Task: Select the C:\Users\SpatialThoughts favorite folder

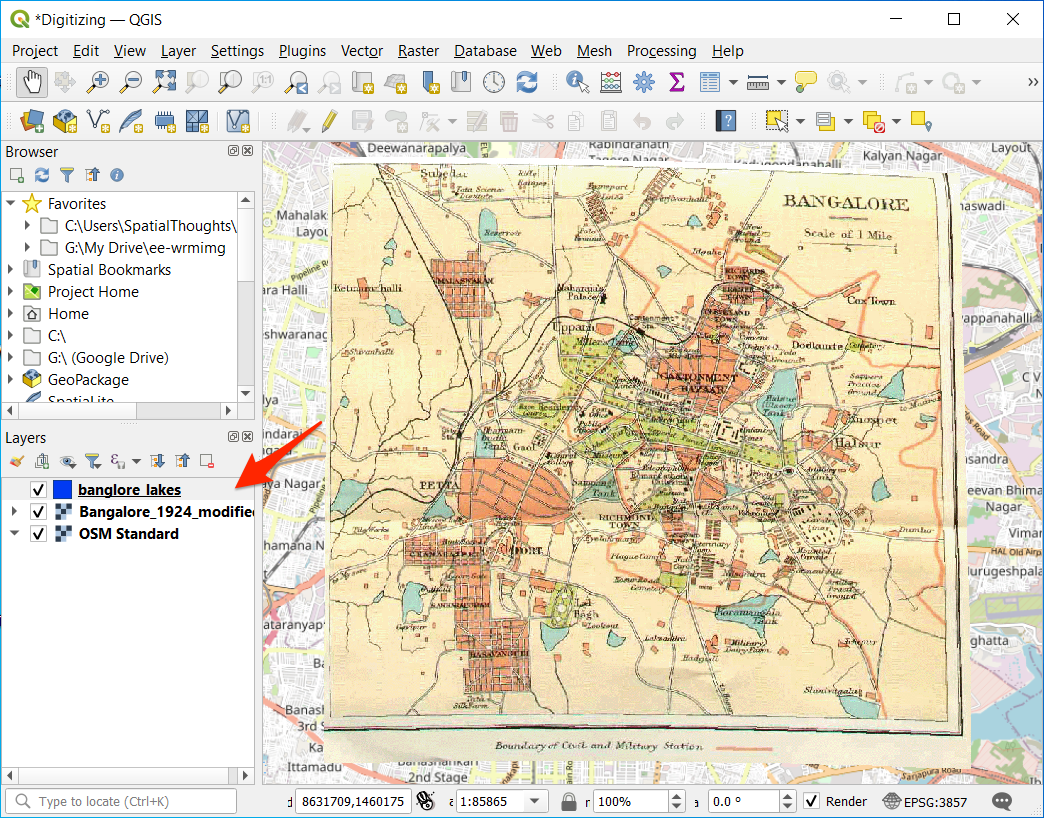Action: (x=150, y=226)
